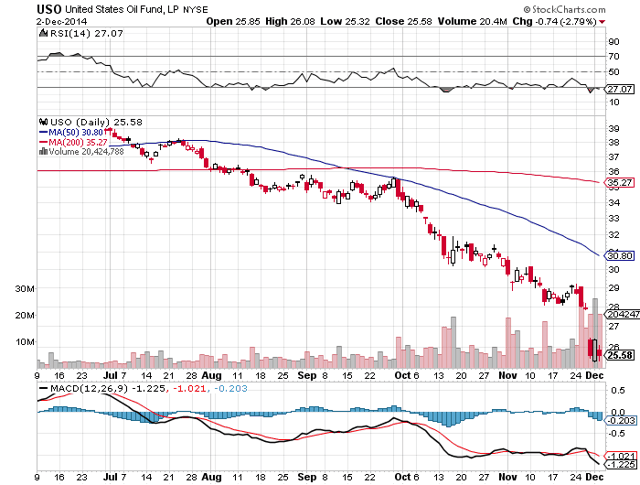Screen dimensions: 640x485
Task: Click the Jul label on MACD panel axis
Action: coord(110,477)
